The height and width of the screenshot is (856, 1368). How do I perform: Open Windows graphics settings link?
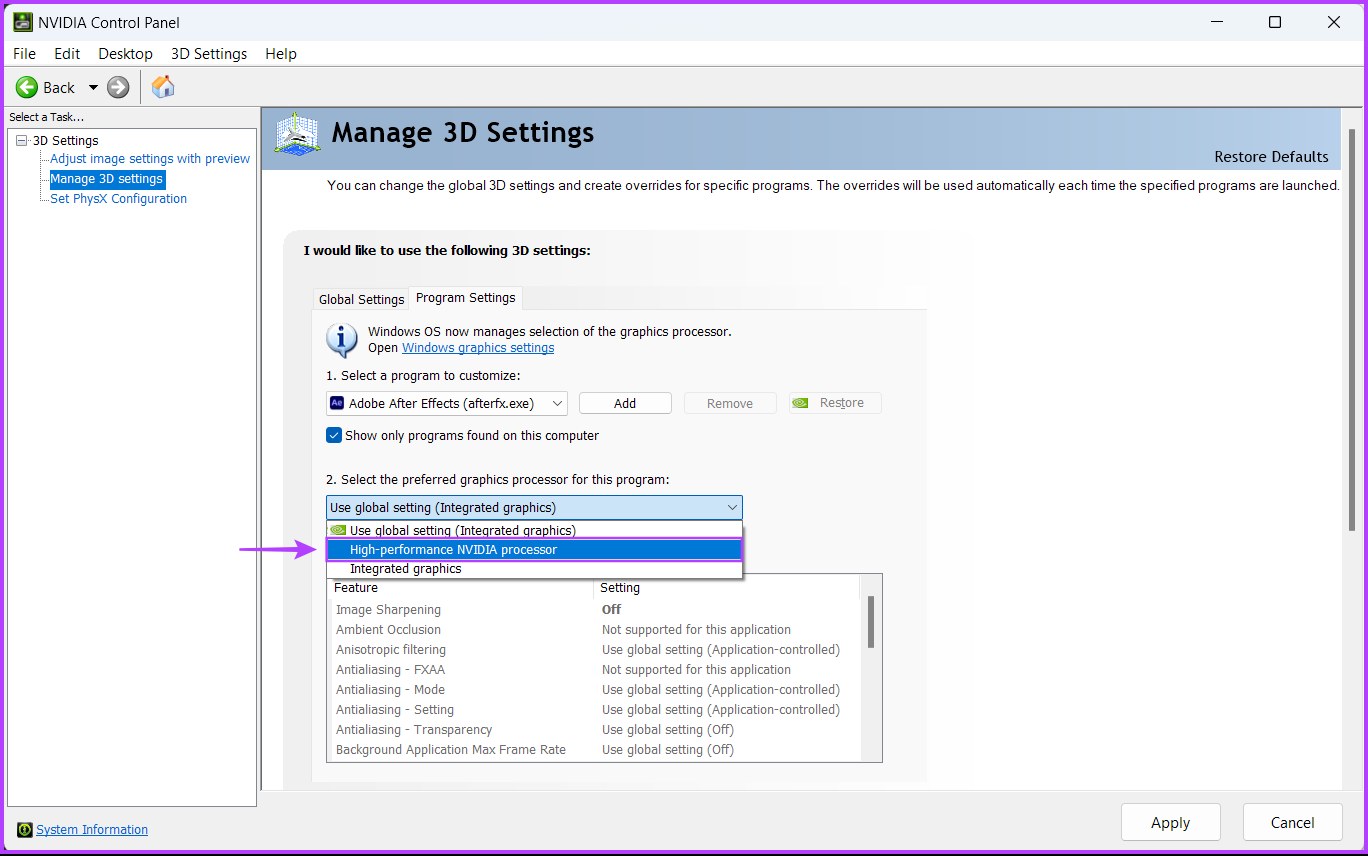(478, 348)
